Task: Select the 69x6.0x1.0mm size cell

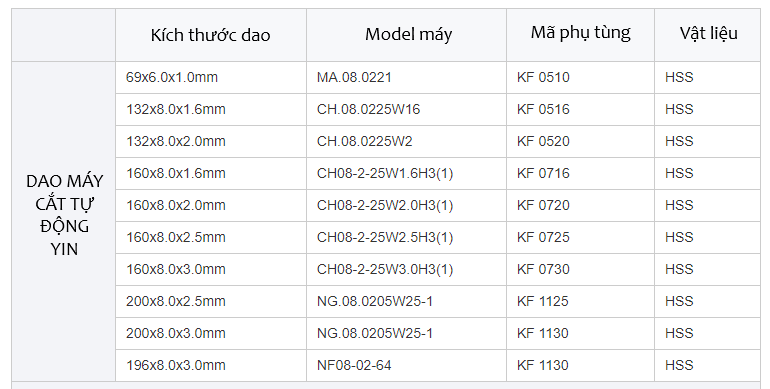Action: coord(211,78)
